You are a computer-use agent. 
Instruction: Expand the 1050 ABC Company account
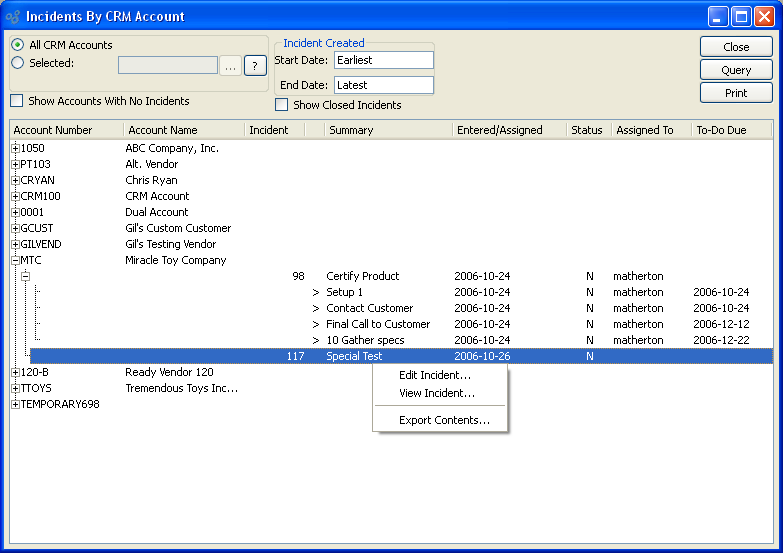point(15,148)
